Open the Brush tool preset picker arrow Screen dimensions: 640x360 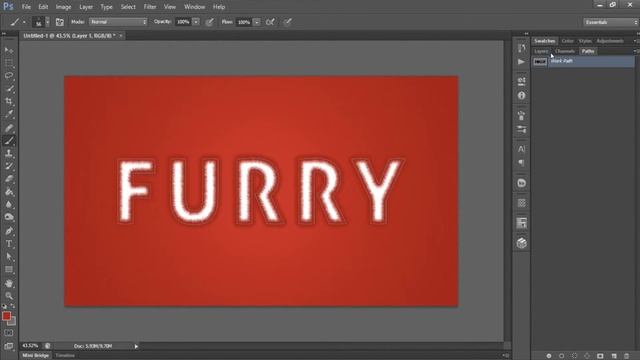coord(24,22)
